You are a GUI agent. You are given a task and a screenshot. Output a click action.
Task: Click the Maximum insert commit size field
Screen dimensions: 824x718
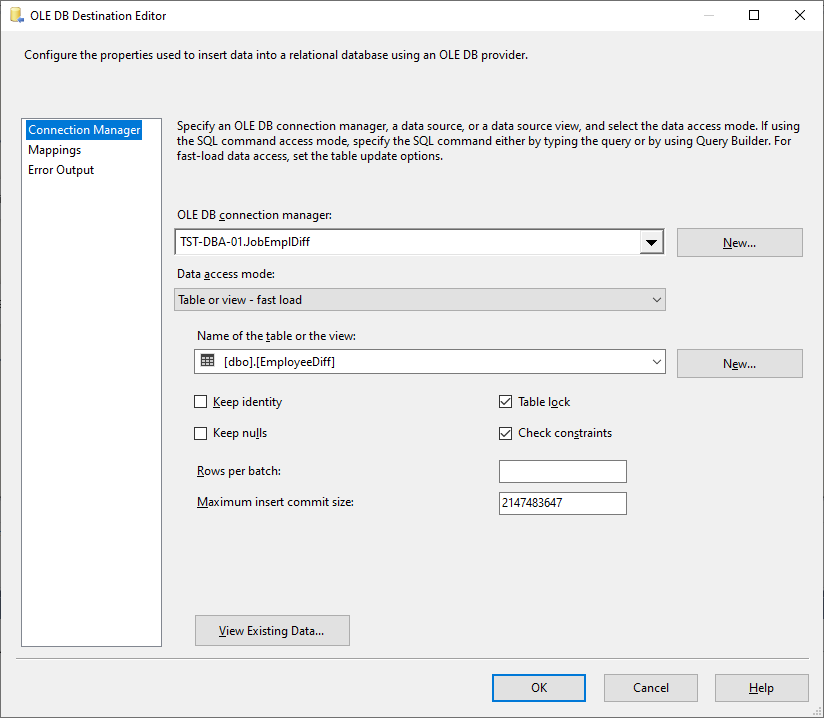tap(562, 503)
